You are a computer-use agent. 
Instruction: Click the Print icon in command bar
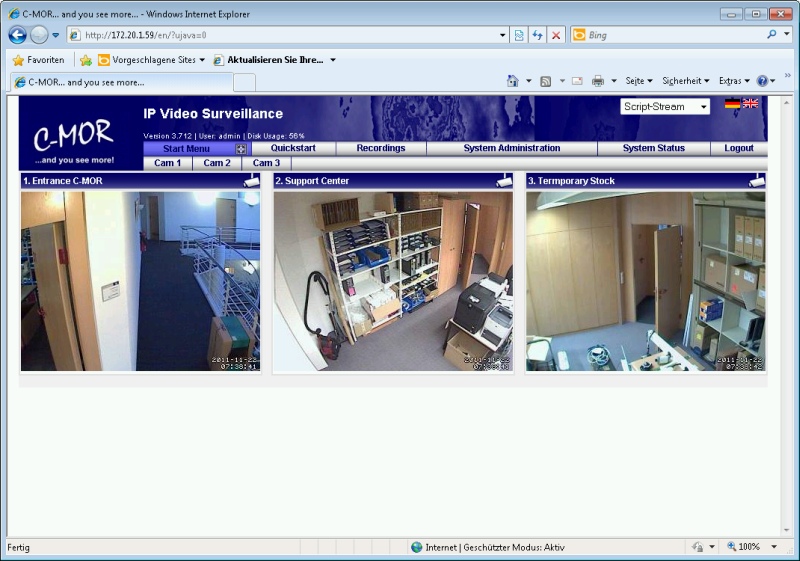[597, 81]
